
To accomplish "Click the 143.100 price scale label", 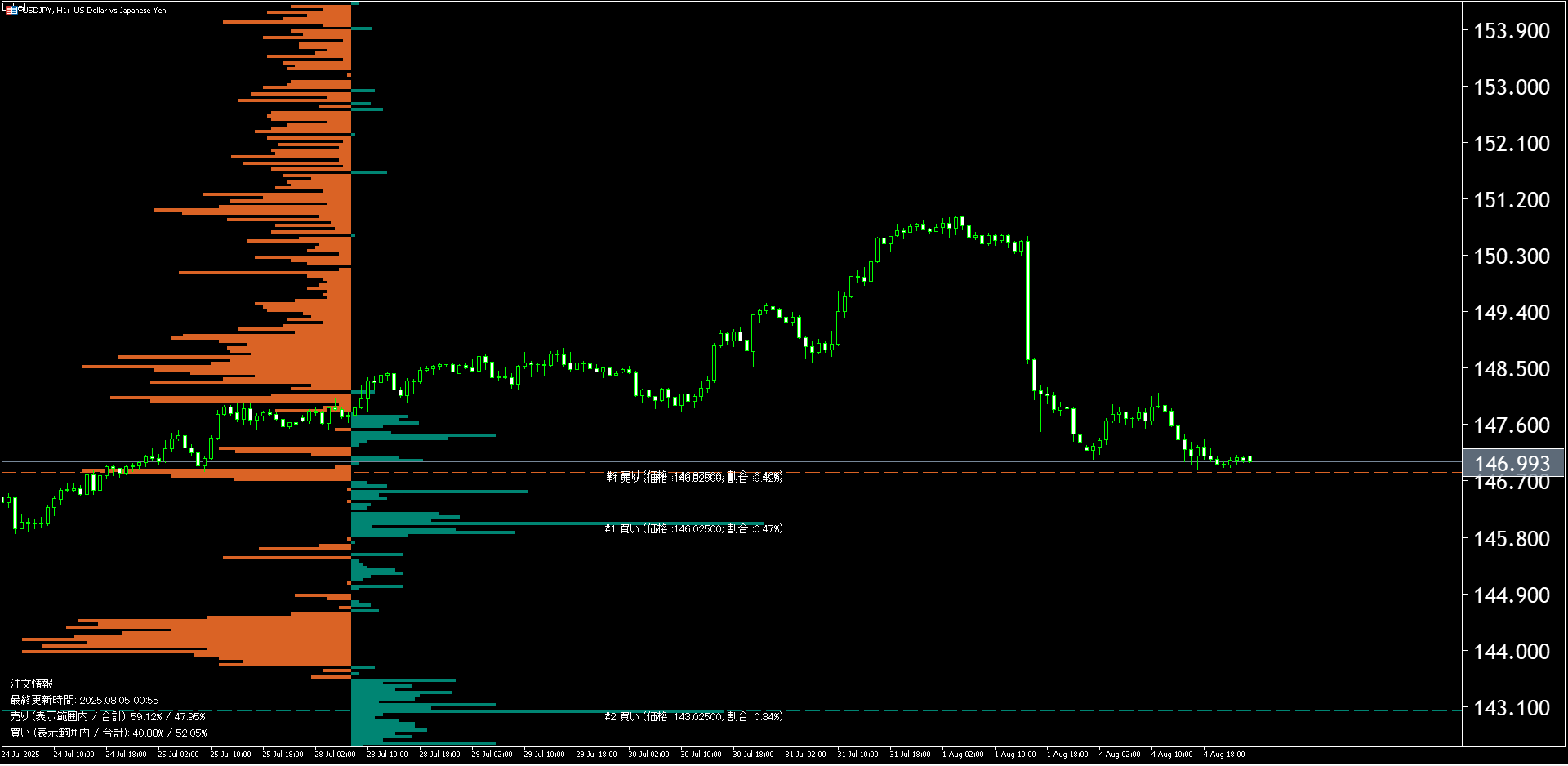I will (1511, 708).
